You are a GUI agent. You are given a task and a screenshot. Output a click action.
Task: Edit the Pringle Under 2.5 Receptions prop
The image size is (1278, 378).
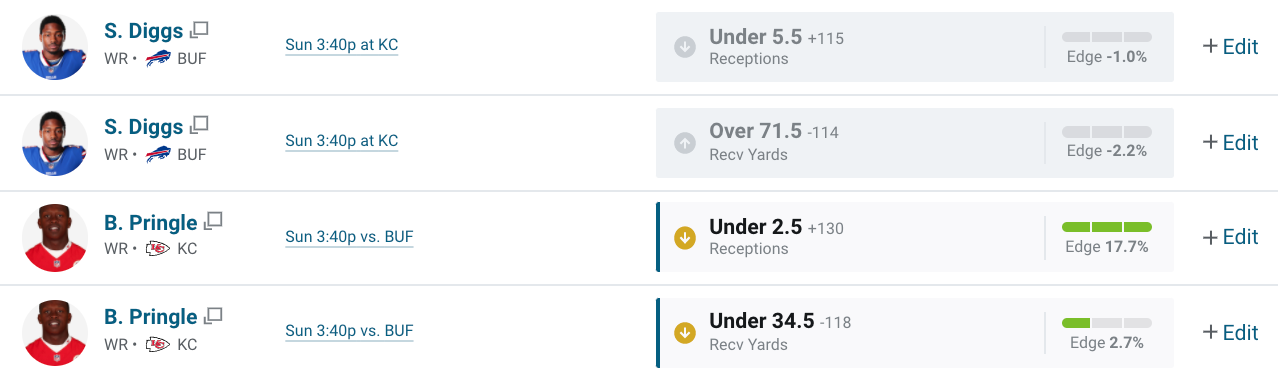1230,237
